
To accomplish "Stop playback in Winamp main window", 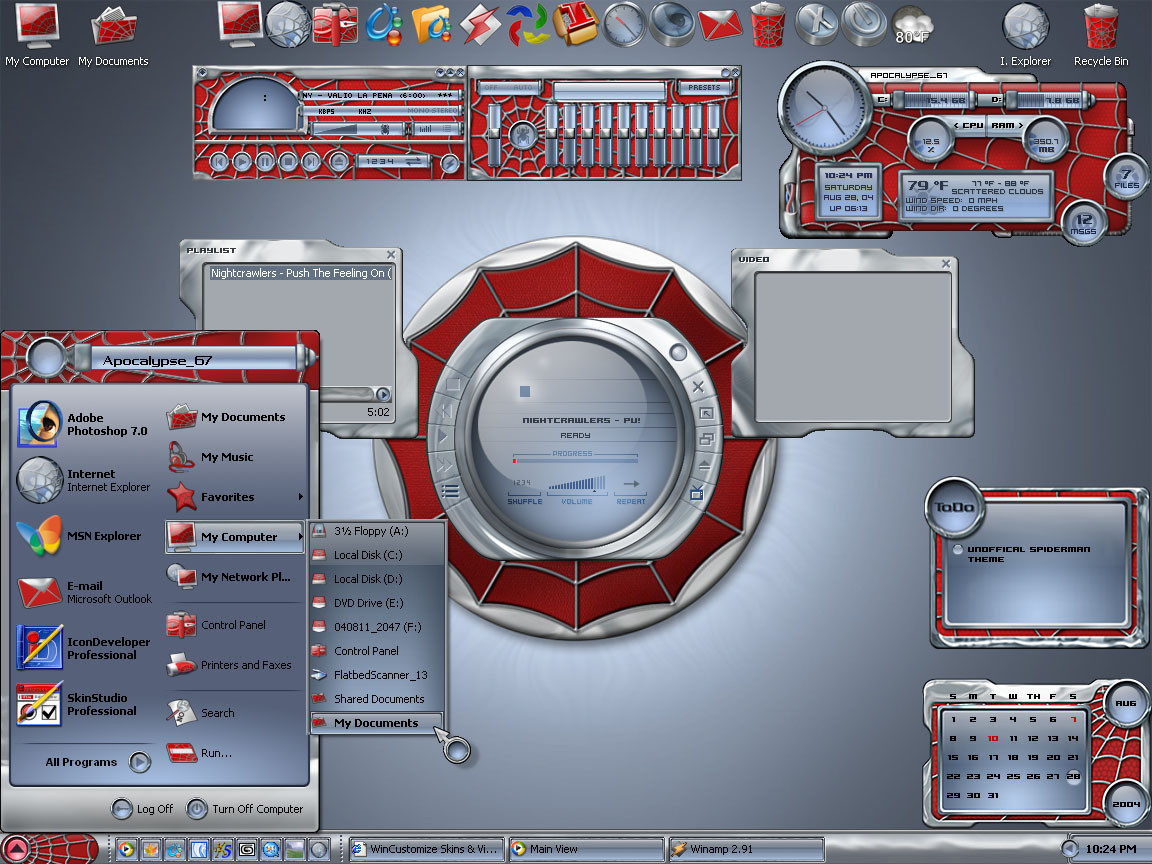I will [288, 161].
